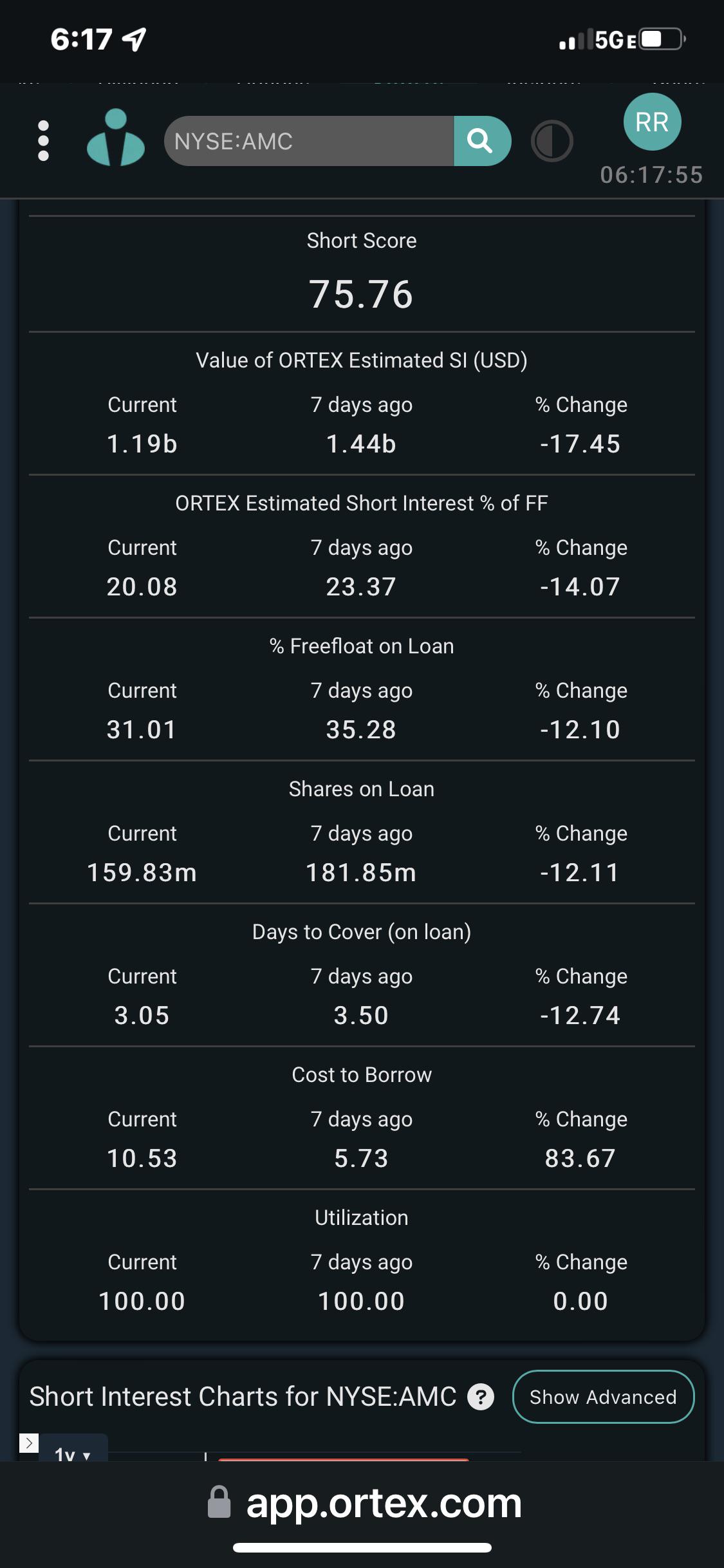The image size is (724, 1568).
Task: Open the RR user profile avatar
Action: pos(652,122)
